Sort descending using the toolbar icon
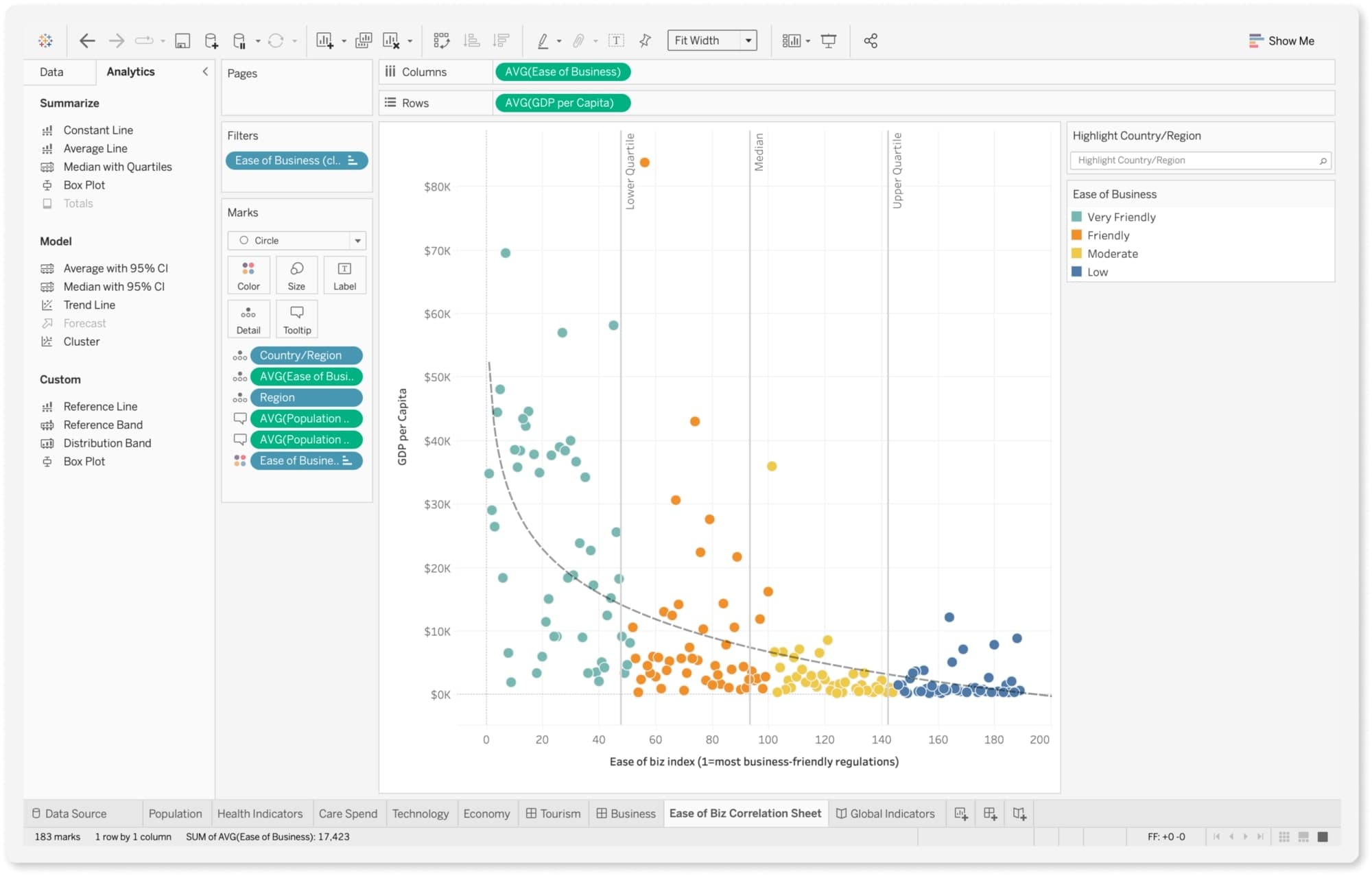The width and height of the screenshot is (1372, 876). 501,40
